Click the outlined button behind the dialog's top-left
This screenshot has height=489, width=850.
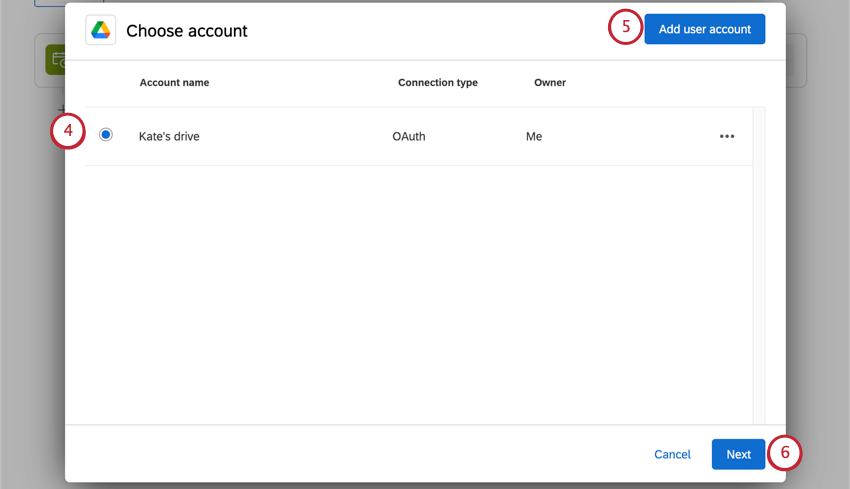pyautogui.click(x=48, y=3)
